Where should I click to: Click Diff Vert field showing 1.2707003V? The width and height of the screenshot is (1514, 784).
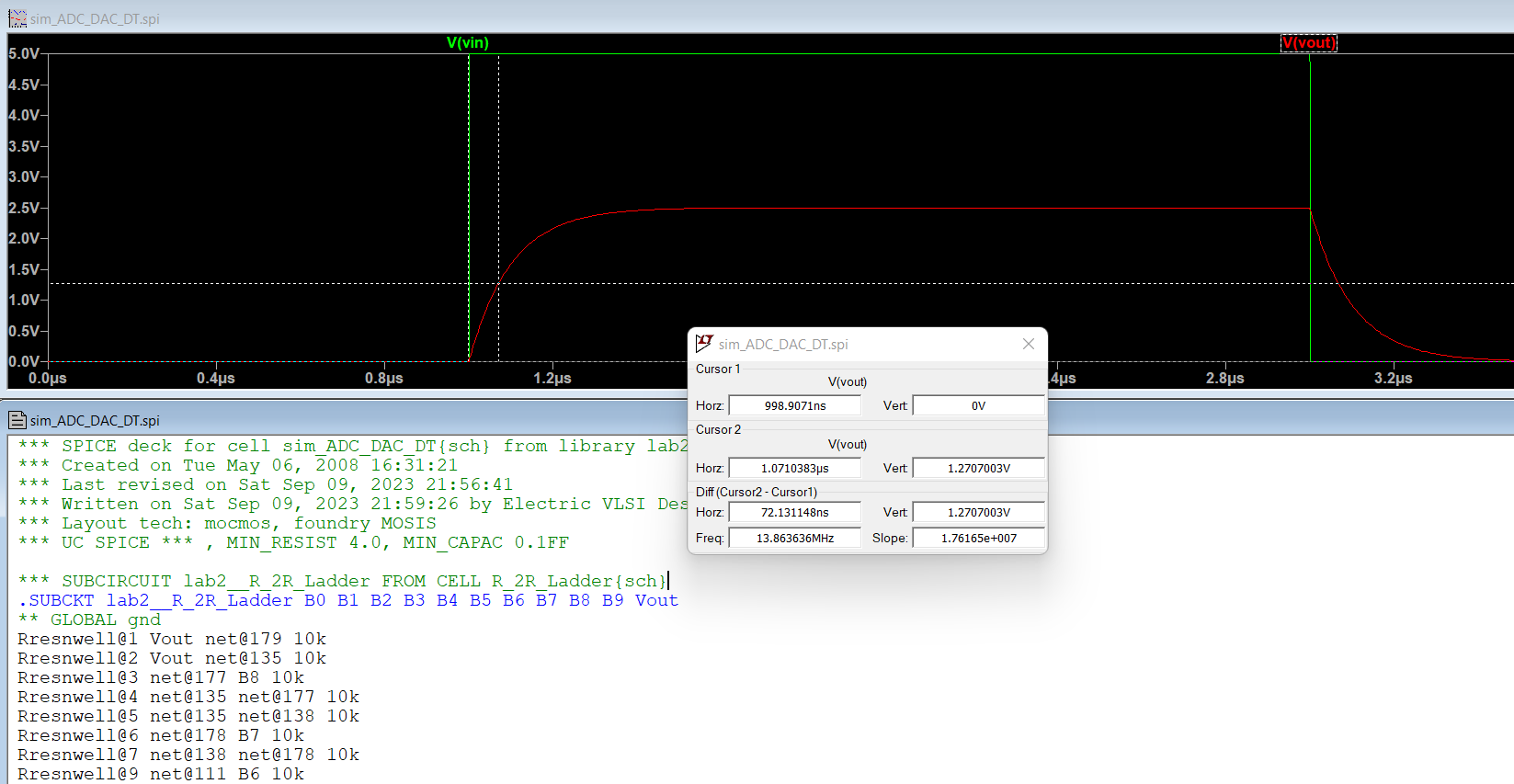click(x=979, y=512)
